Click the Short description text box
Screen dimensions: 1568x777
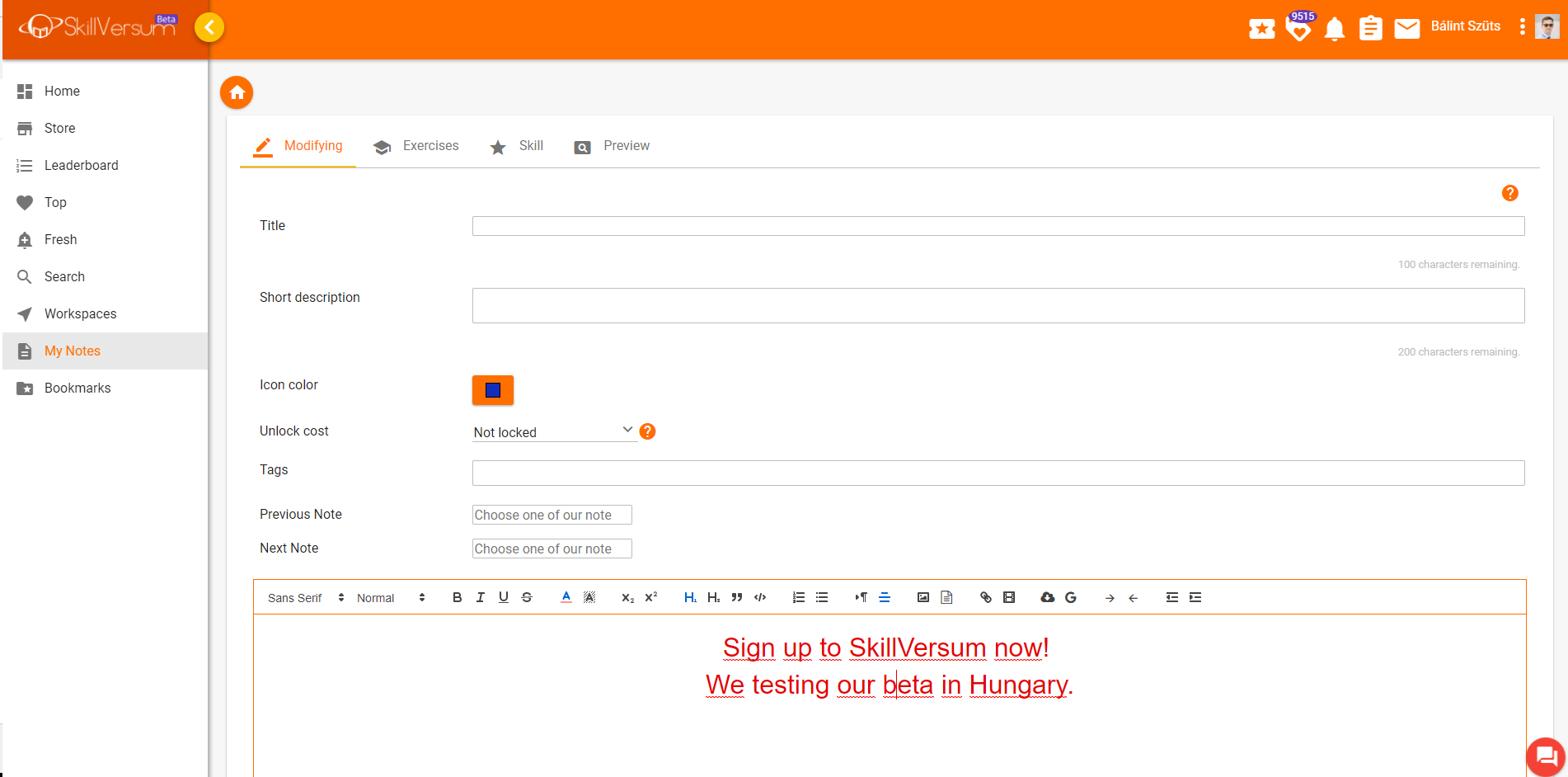click(998, 305)
